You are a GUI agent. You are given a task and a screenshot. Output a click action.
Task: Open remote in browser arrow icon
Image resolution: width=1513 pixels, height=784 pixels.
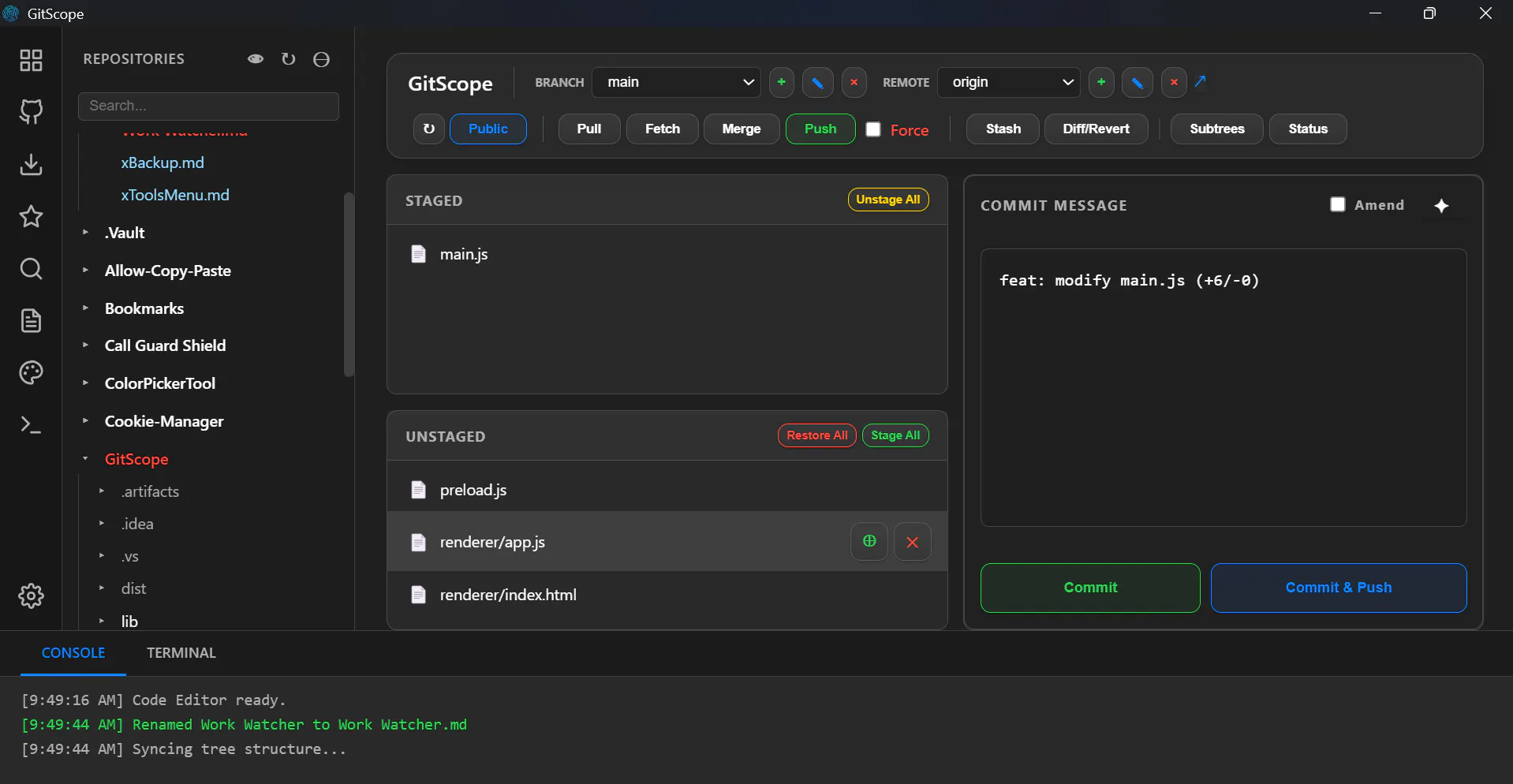click(1201, 81)
